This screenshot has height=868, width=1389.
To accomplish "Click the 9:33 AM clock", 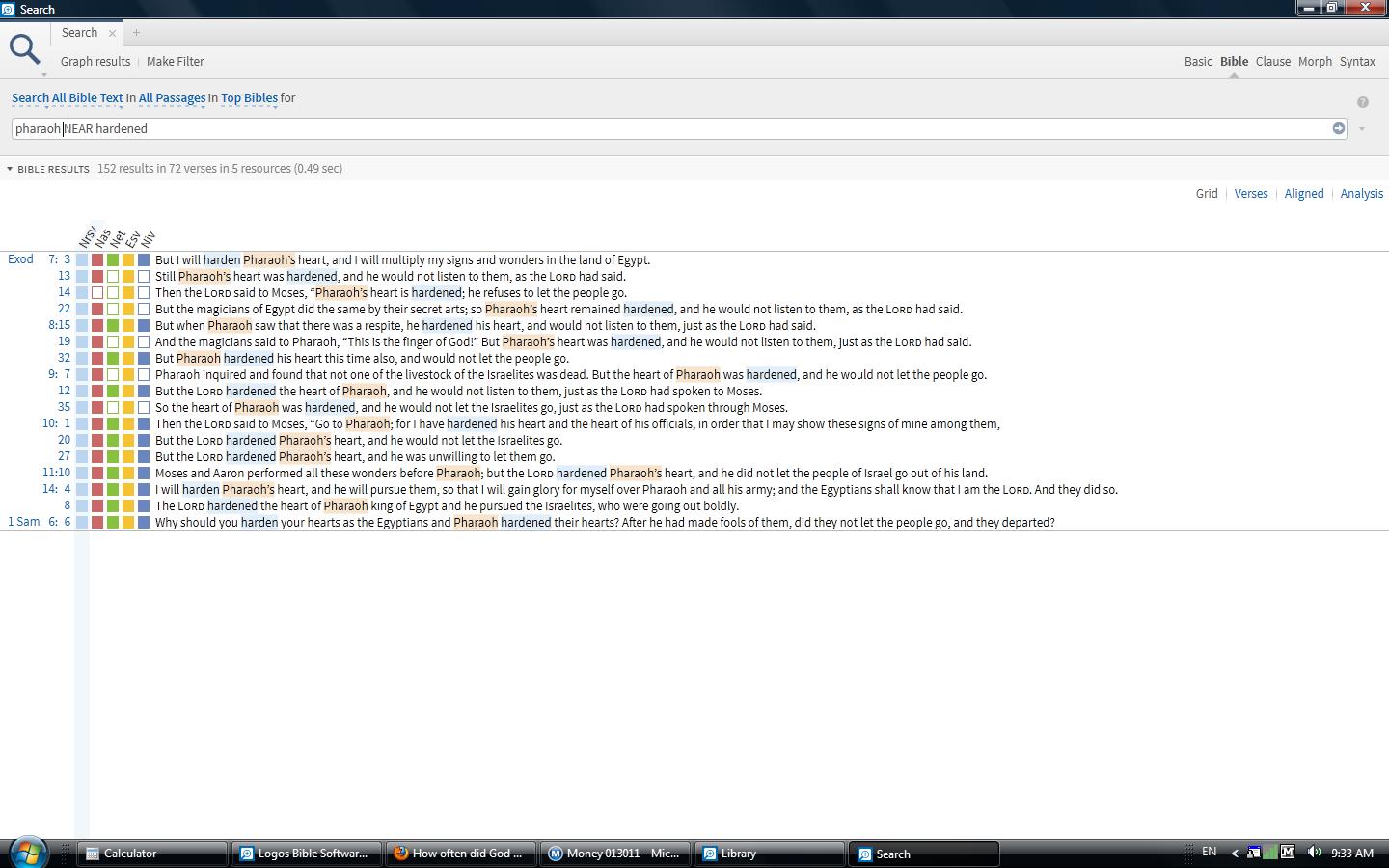I will click(x=1351, y=853).
